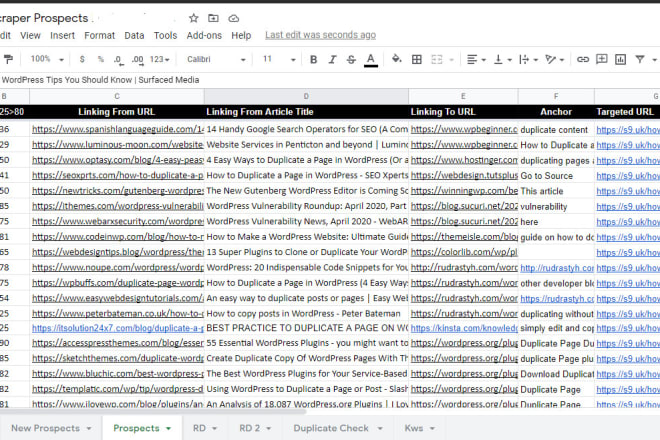Image resolution: width=660 pixels, height=440 pixels.
Task: Select the paint format tool
Action: pyautogui.click(x=8, y=59)
